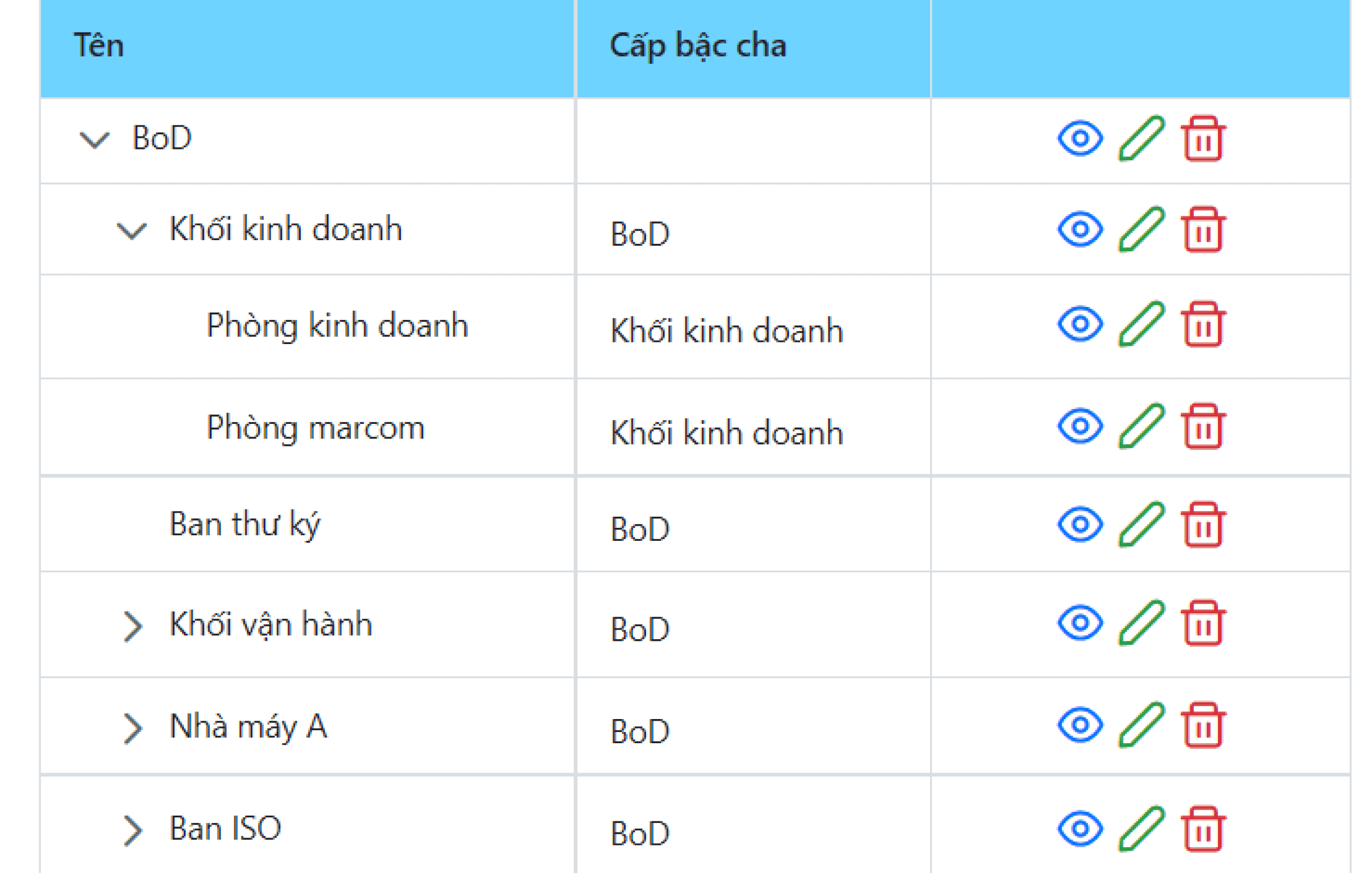Delete the Nhà máy A row
This screenshot has width=1372, height=886.
click(x=1203, y=726)
